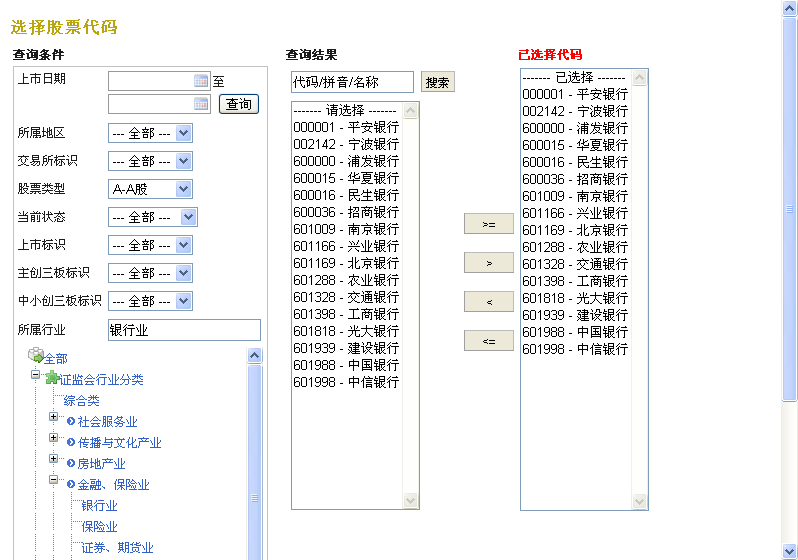Select 600000 - 浦发银行 in query results
The height and width of the screenshot is (560, 798).
[346, 161]
